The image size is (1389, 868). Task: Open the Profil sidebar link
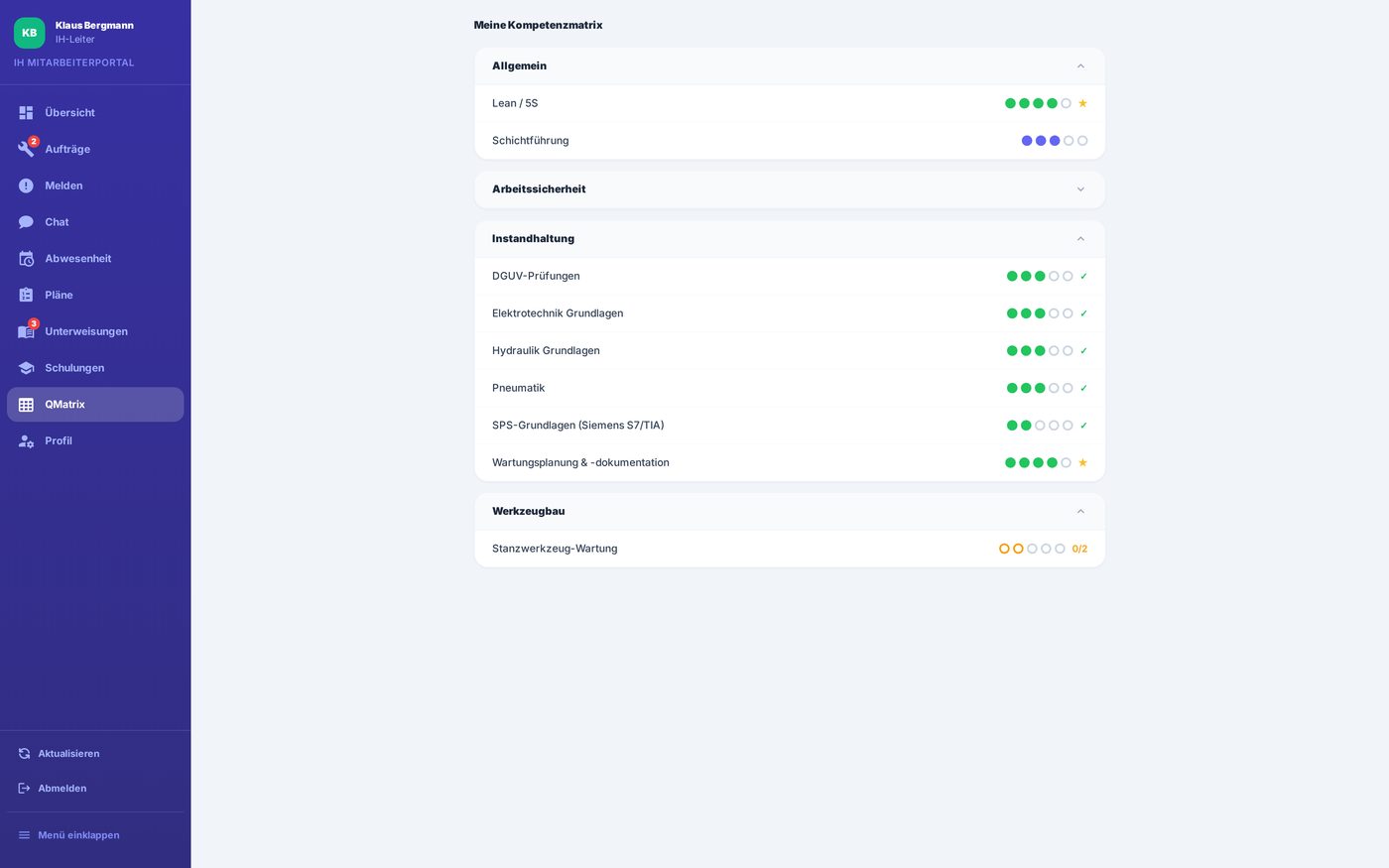(95, 441)
